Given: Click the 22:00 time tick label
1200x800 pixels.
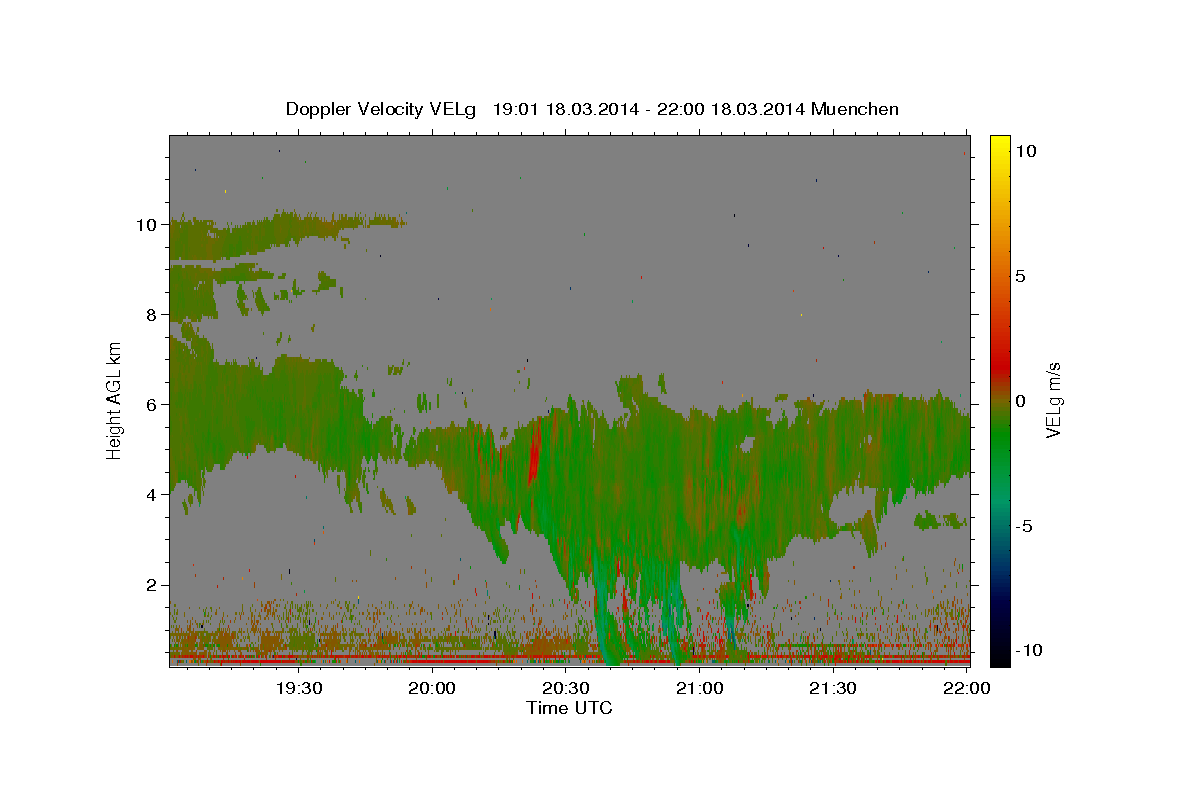Looking at the screenshot, I should (x=966, y=688).
